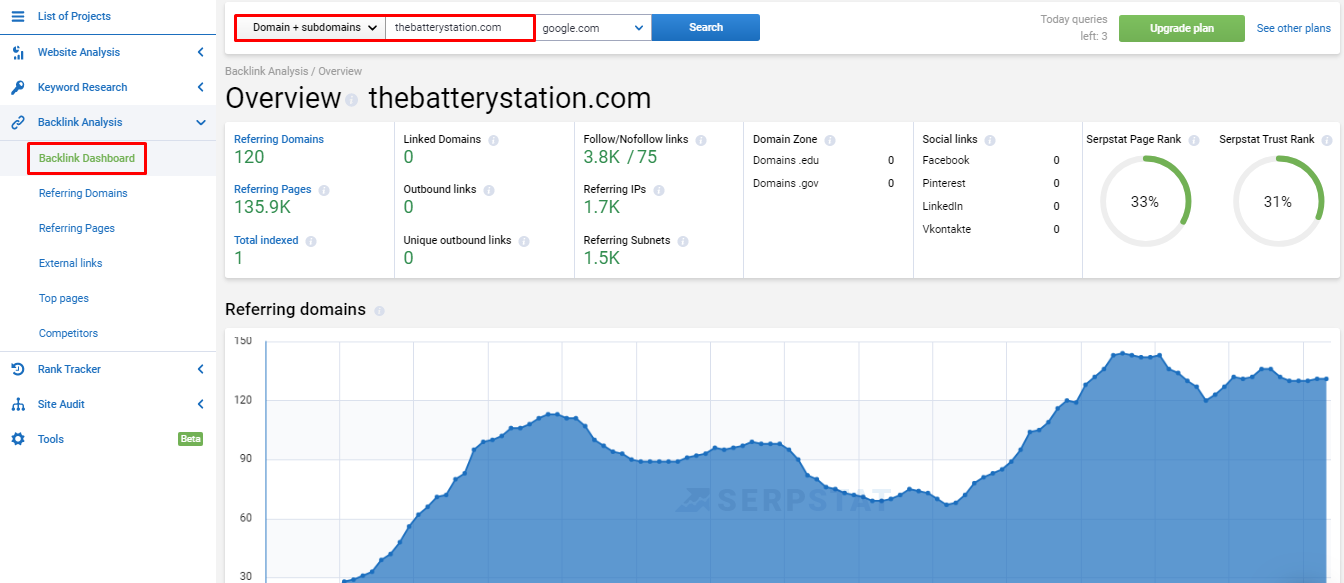Screen dimensions: 1344x583
Task: Click the Today queries left: 3 text
Action: [1074, 27]
